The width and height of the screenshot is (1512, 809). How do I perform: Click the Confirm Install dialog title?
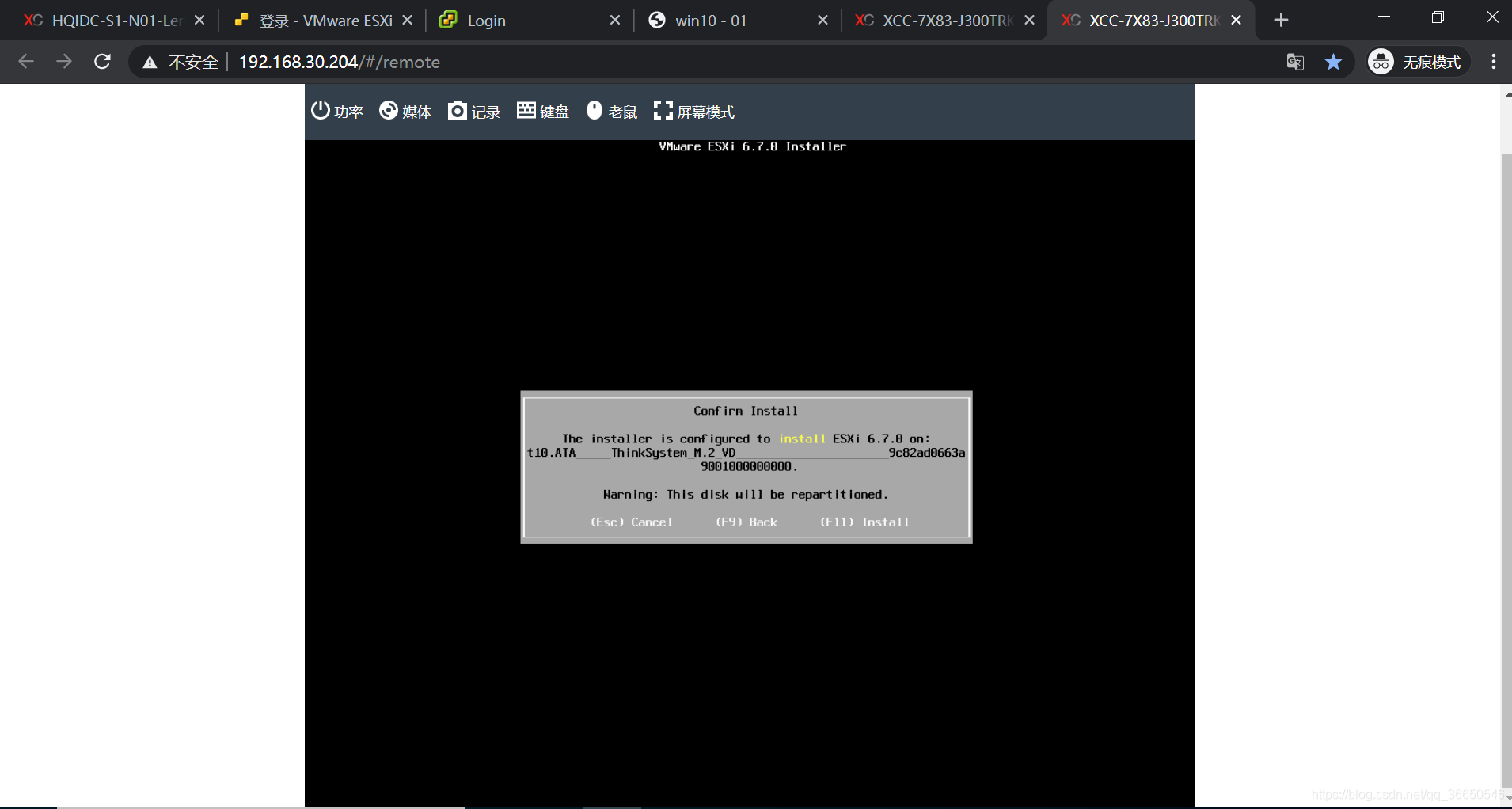click(x=746, y=411)
